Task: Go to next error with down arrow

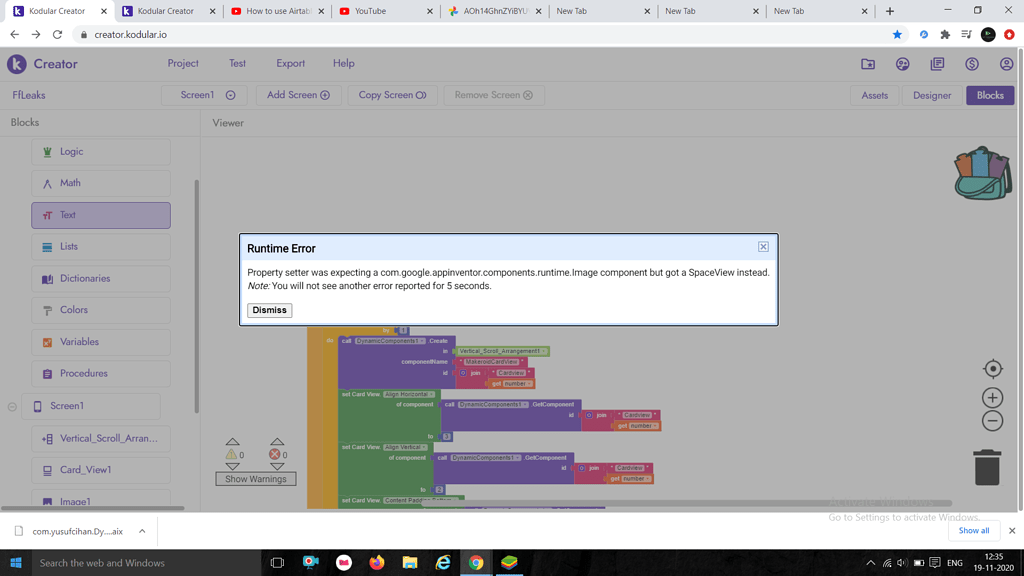Action: coord(277,466)
